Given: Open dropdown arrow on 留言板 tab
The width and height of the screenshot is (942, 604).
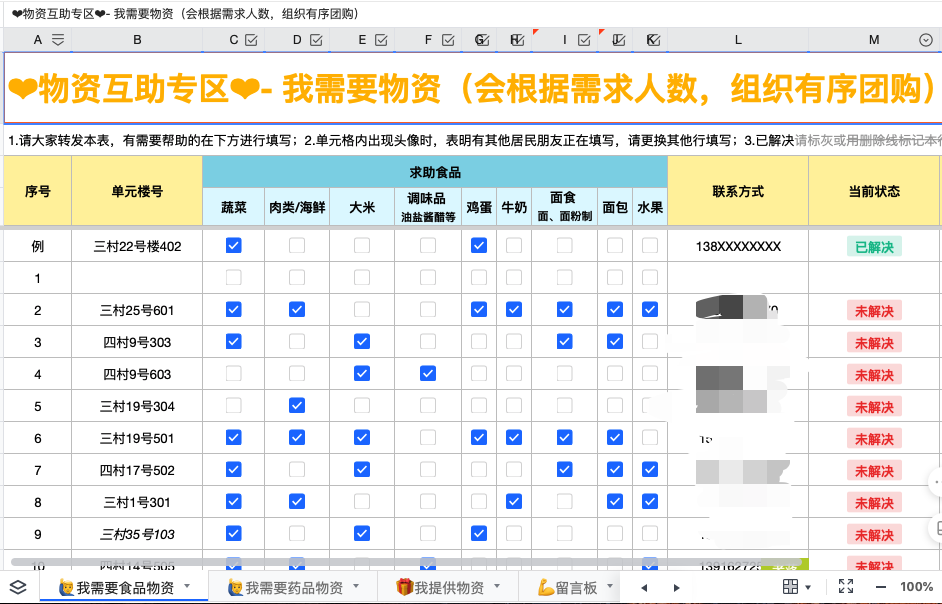Looking at the screenshot, I should click(609, 587).
